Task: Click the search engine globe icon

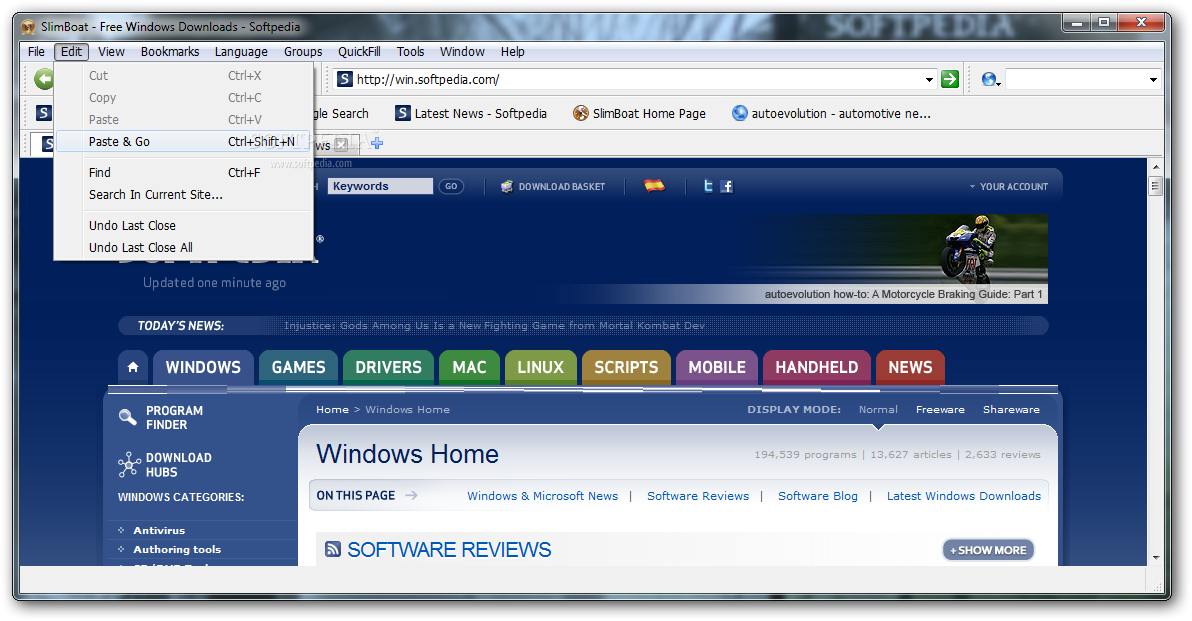Action: point(989,79)
